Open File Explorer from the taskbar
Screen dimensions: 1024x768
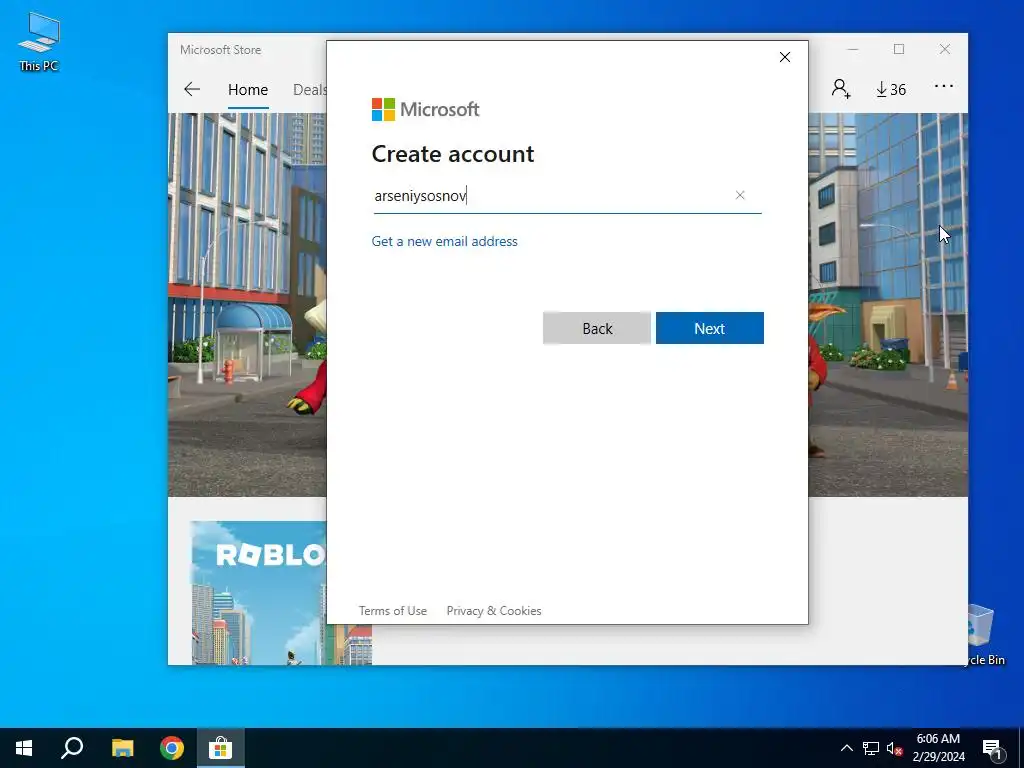pyautogui.click(x=122, y=748)
